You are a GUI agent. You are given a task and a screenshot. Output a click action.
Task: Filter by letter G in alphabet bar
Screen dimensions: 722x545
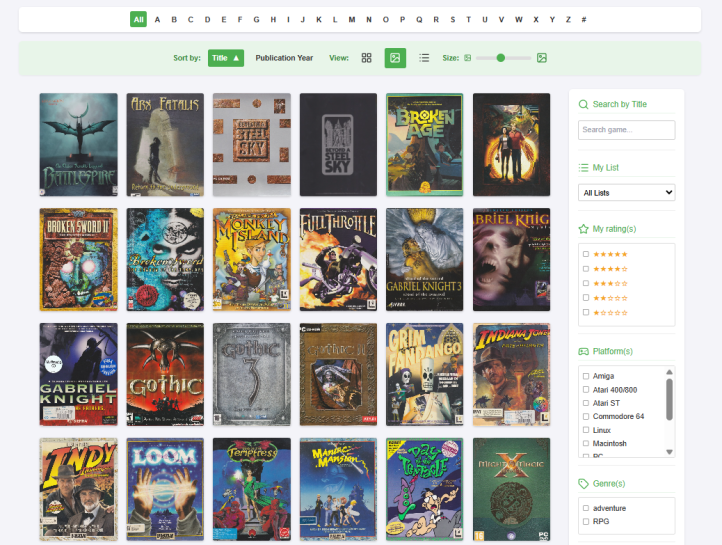[x=256, y=19]
